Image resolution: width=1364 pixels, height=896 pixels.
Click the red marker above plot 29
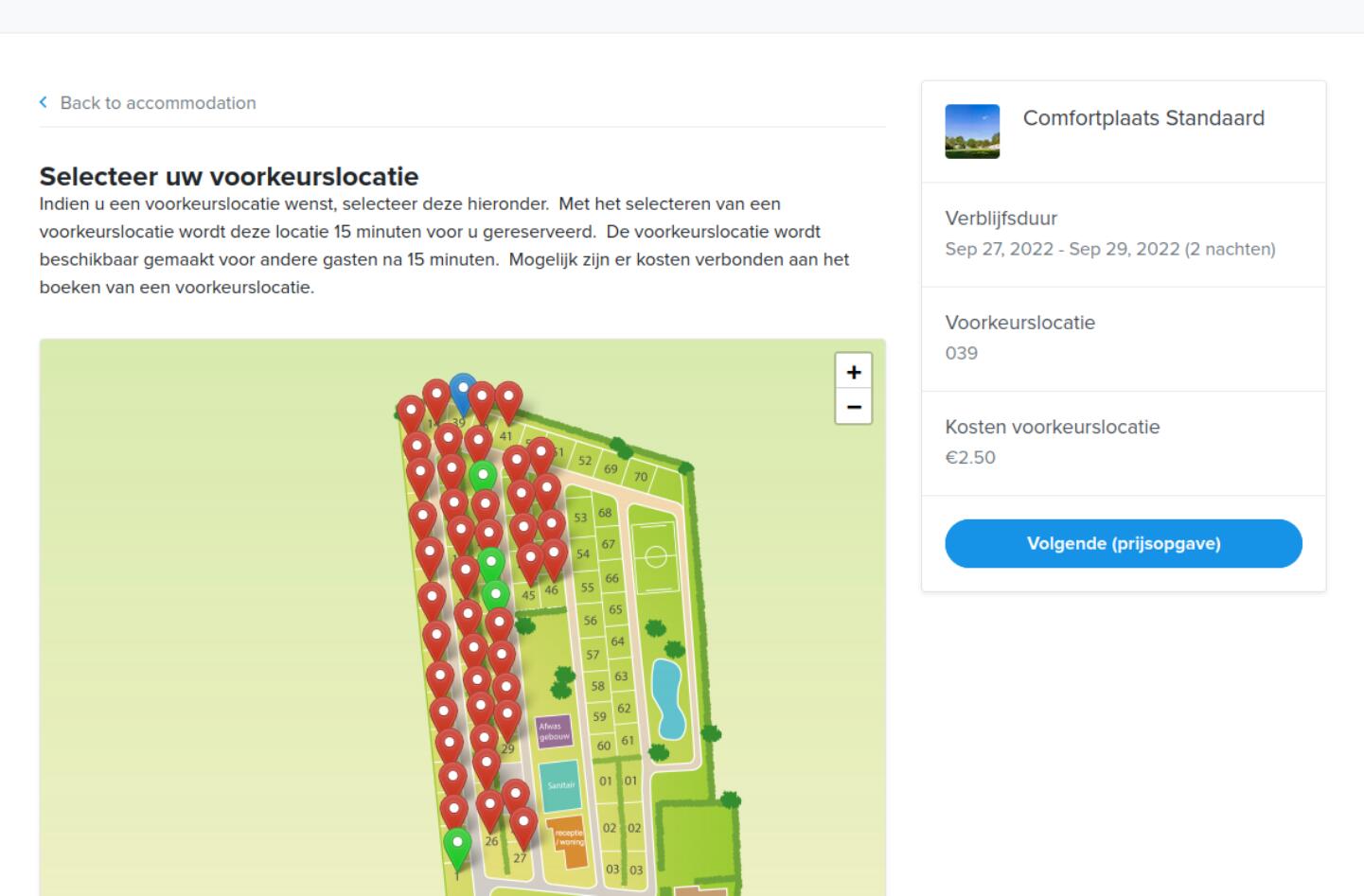point(507,717)
